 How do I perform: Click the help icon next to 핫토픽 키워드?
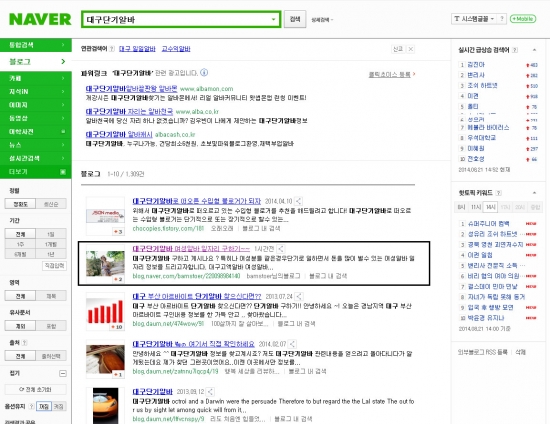[x=499, y=193]
